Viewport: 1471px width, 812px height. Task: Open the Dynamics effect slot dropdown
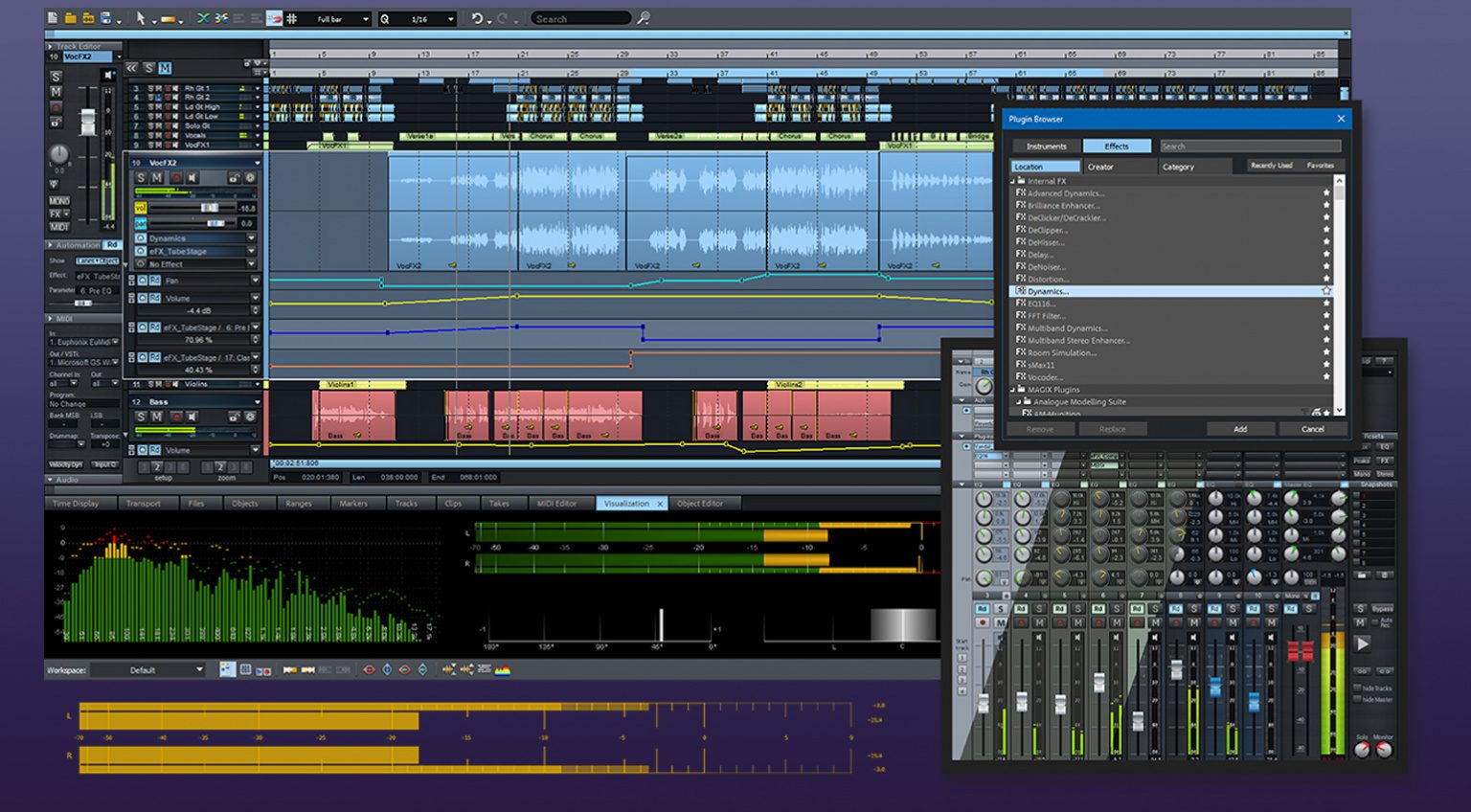click(252, 238)
